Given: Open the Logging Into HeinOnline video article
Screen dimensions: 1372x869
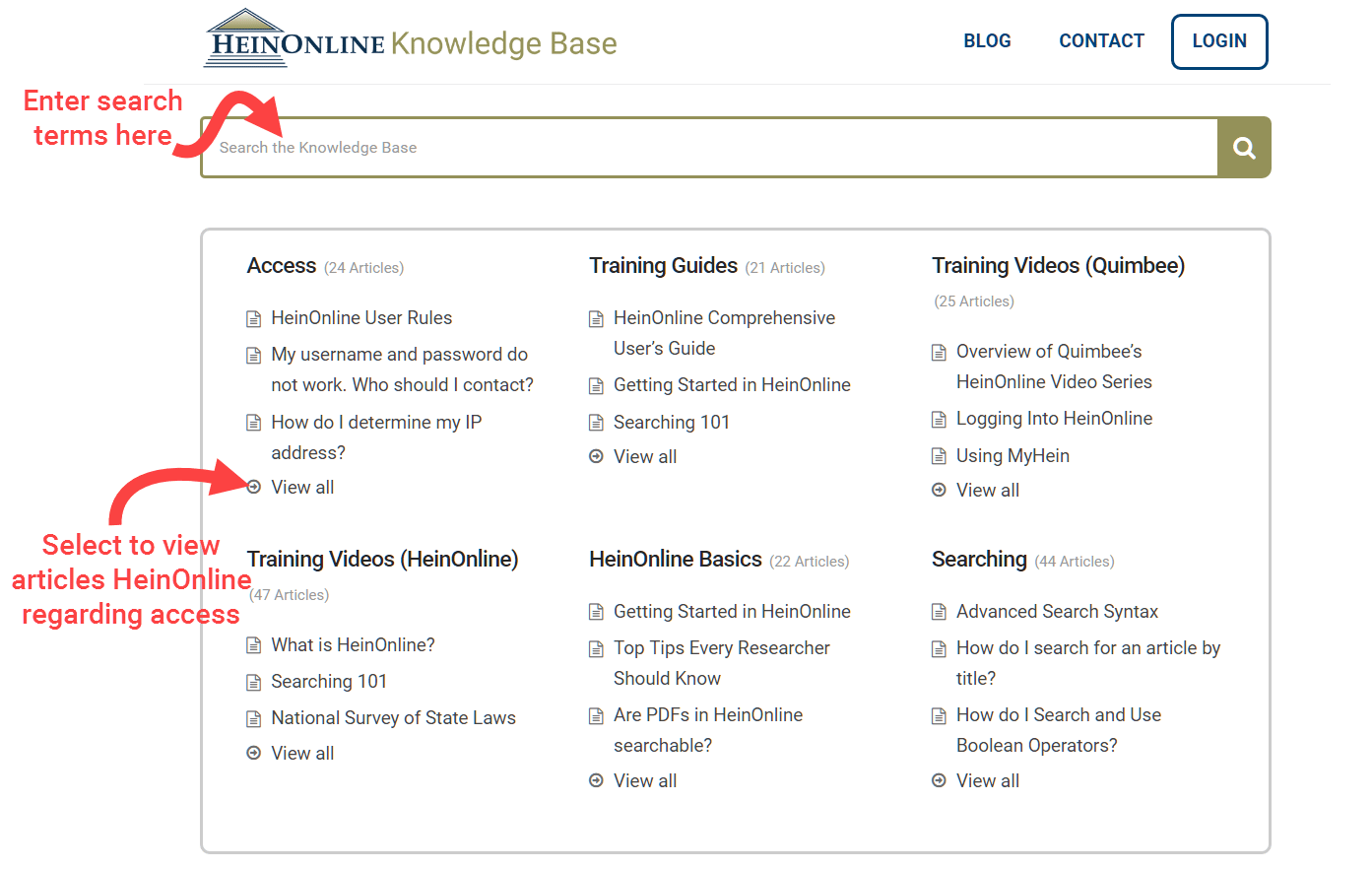Looking at the screenshot, I should coord(1054,419).
